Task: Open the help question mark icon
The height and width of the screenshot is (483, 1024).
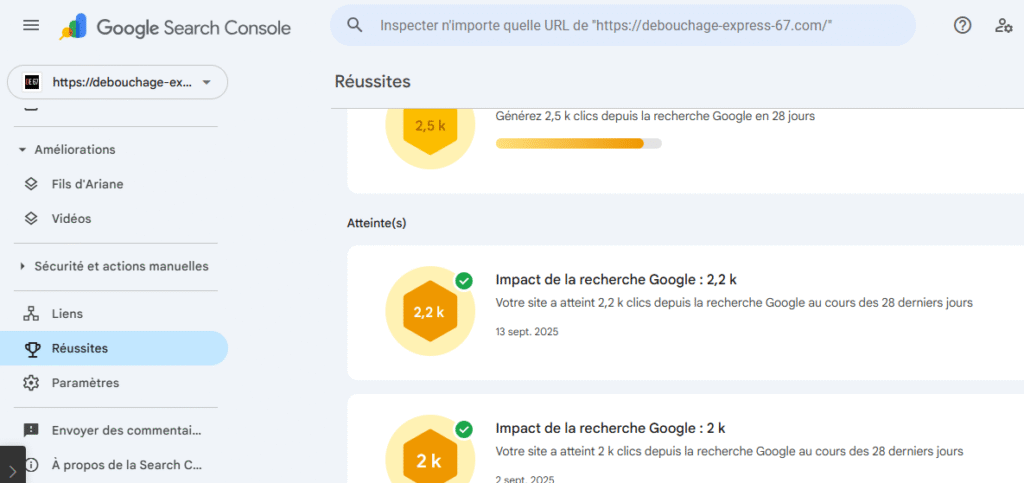Action: (962, 26)
